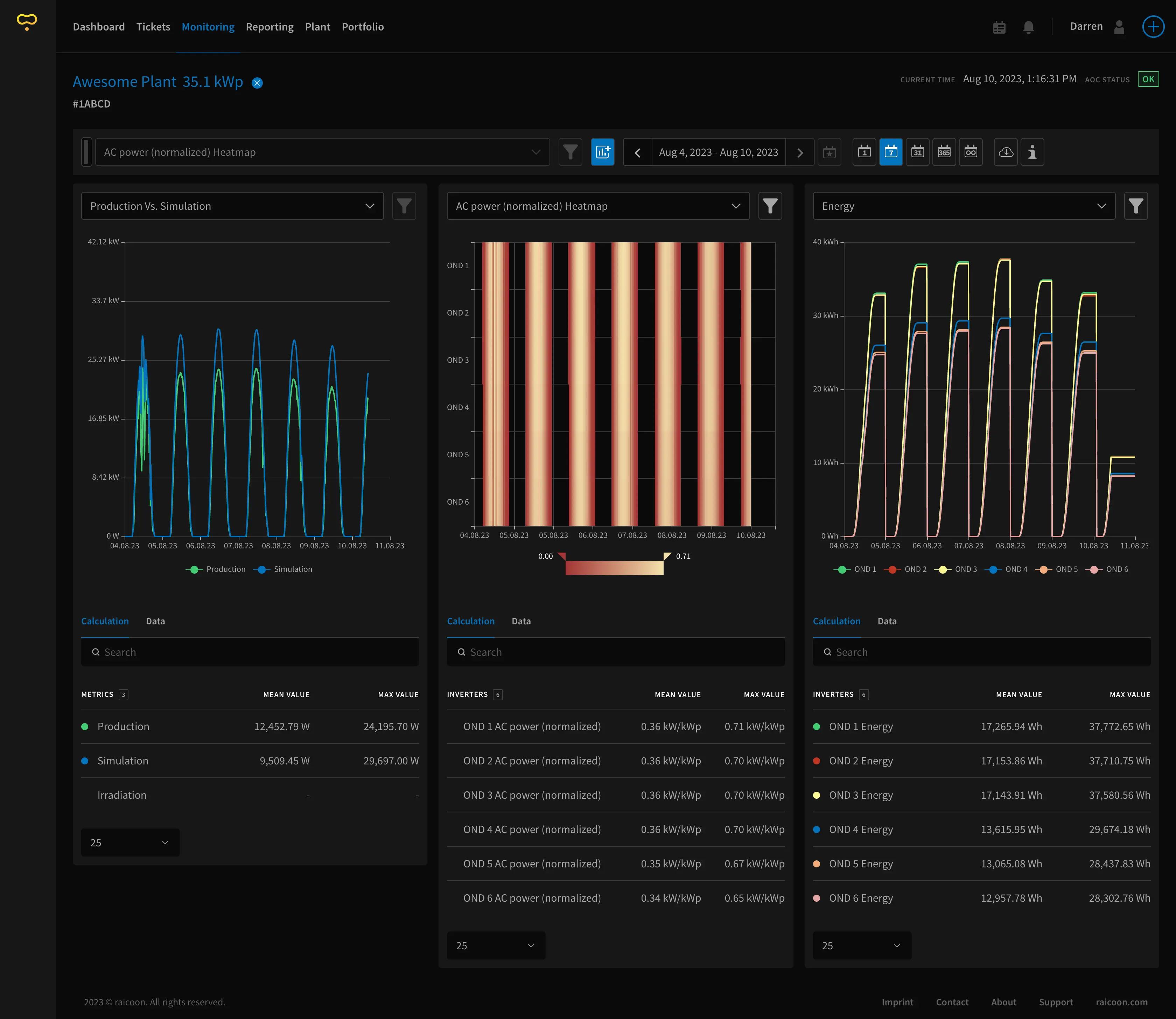Open the calendar icon in top bar
1176x1019 pixels.
(x=999, y=27)
